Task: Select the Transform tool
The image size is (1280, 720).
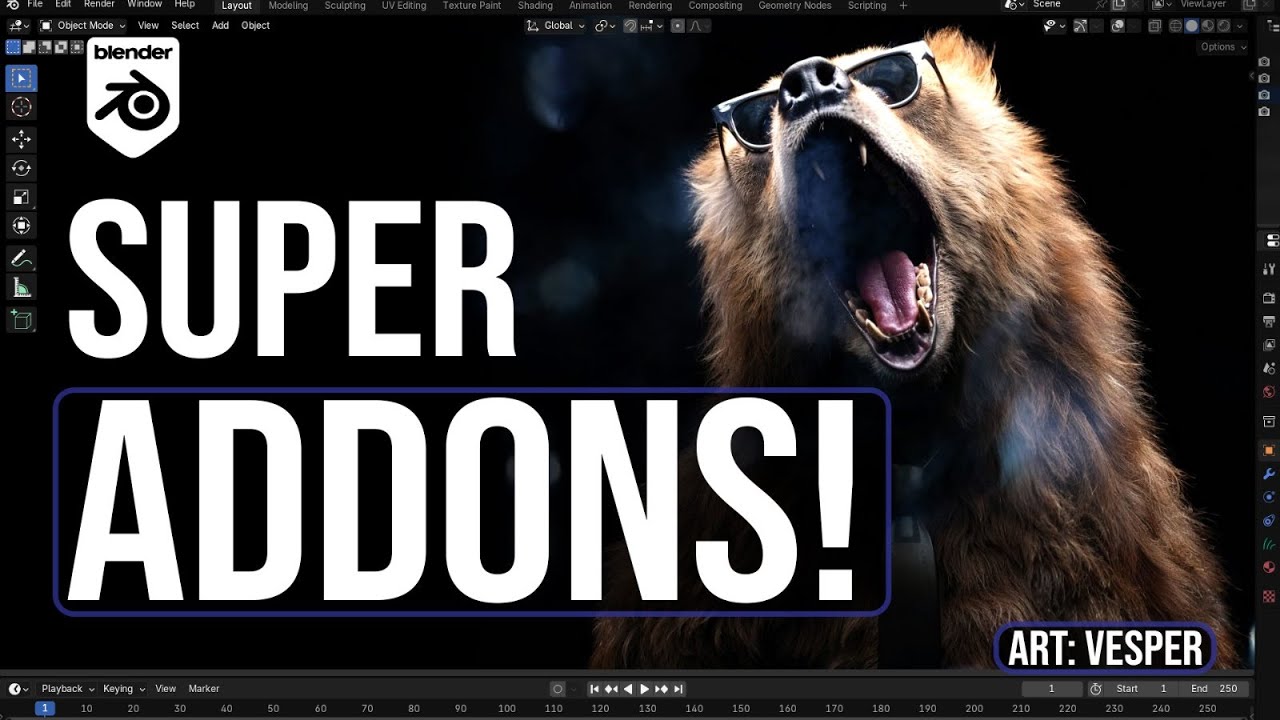Action: point(21,226)
